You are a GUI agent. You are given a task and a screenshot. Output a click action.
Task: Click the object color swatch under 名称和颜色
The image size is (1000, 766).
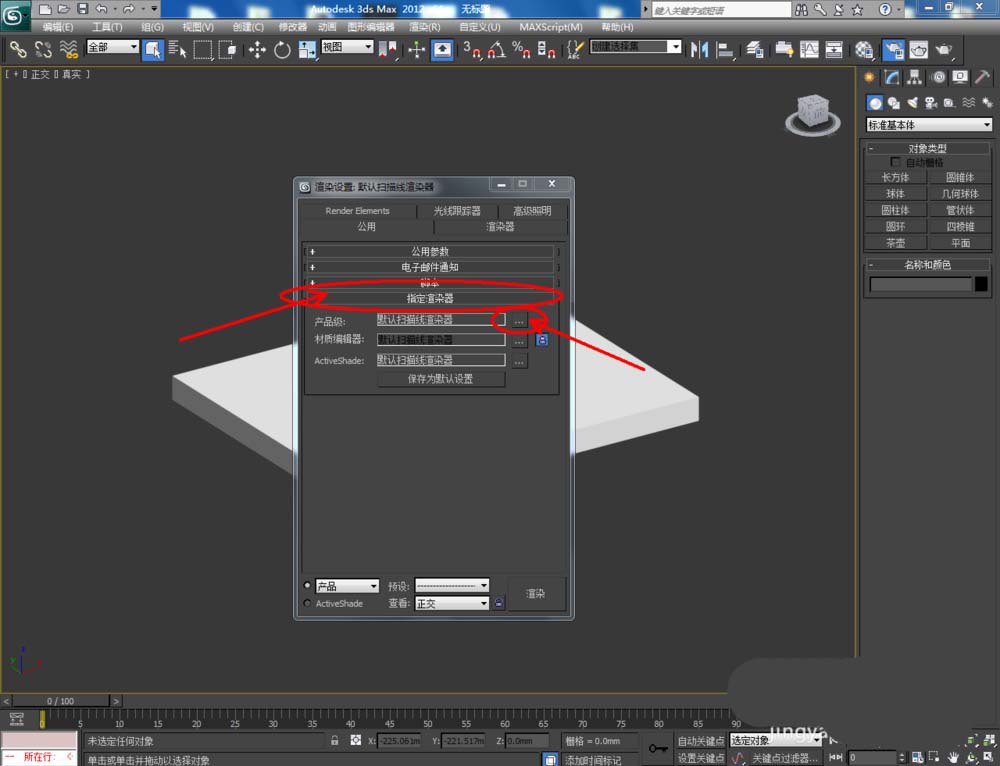[980, 285]
